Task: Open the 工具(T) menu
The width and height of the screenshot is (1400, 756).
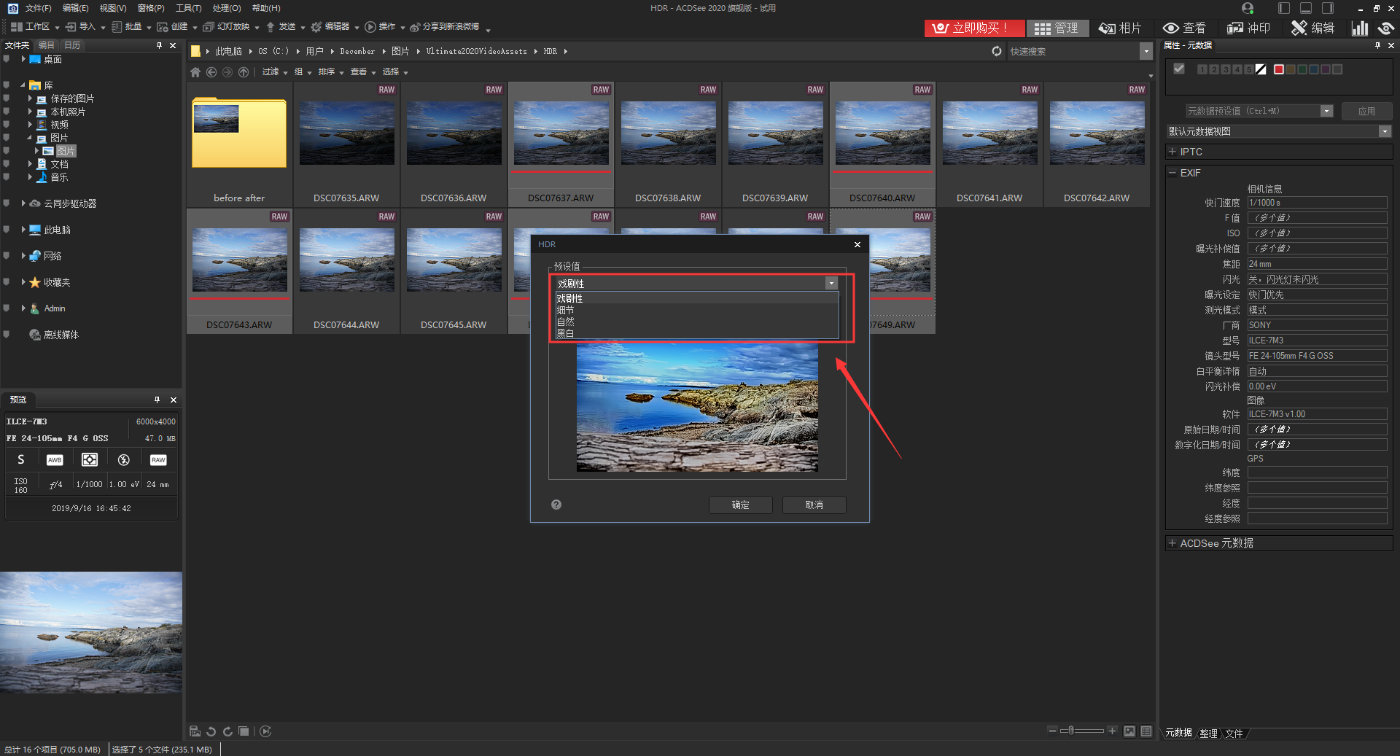Action: (188, 8)
